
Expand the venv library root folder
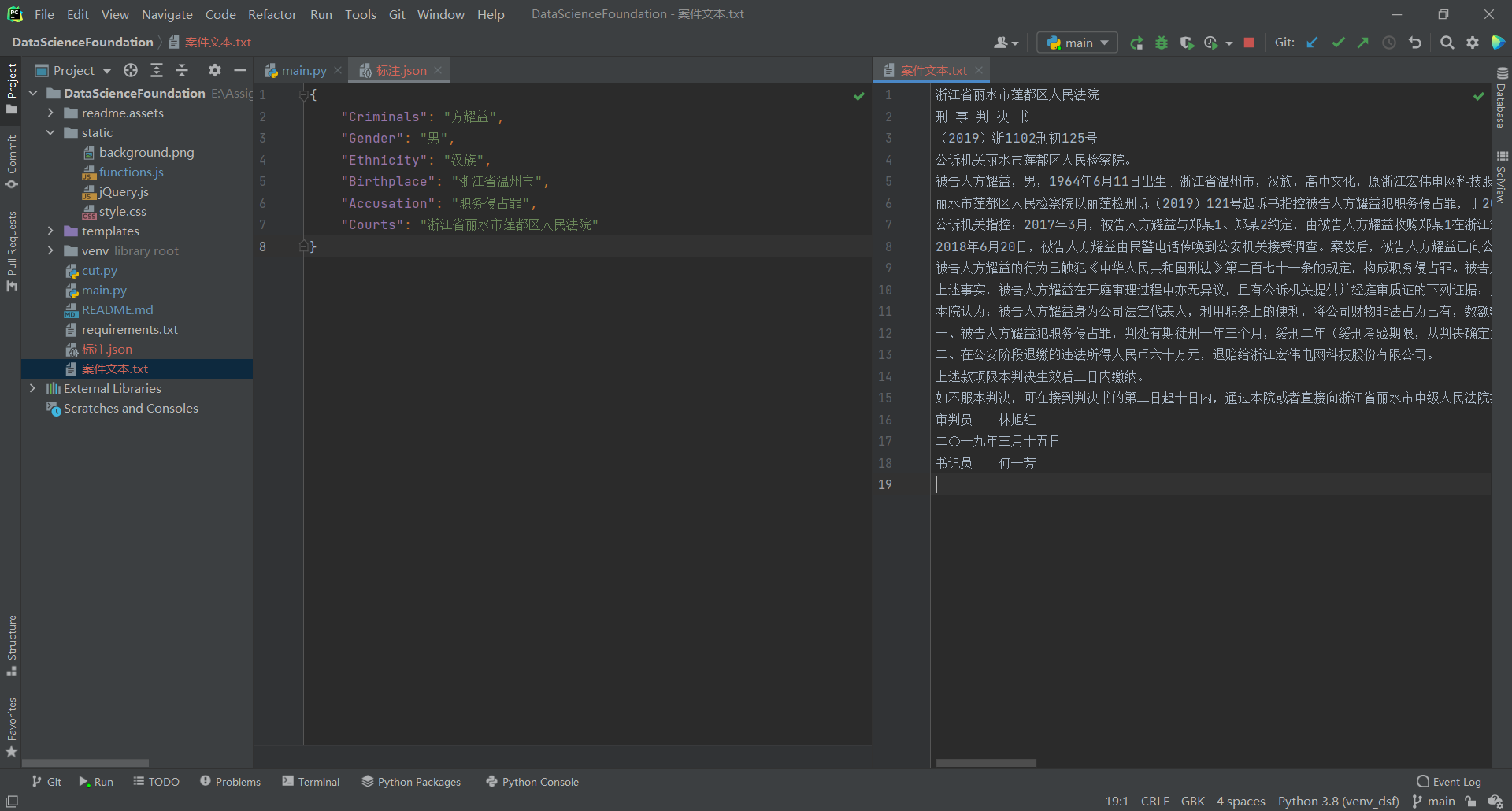coord(51,250)
